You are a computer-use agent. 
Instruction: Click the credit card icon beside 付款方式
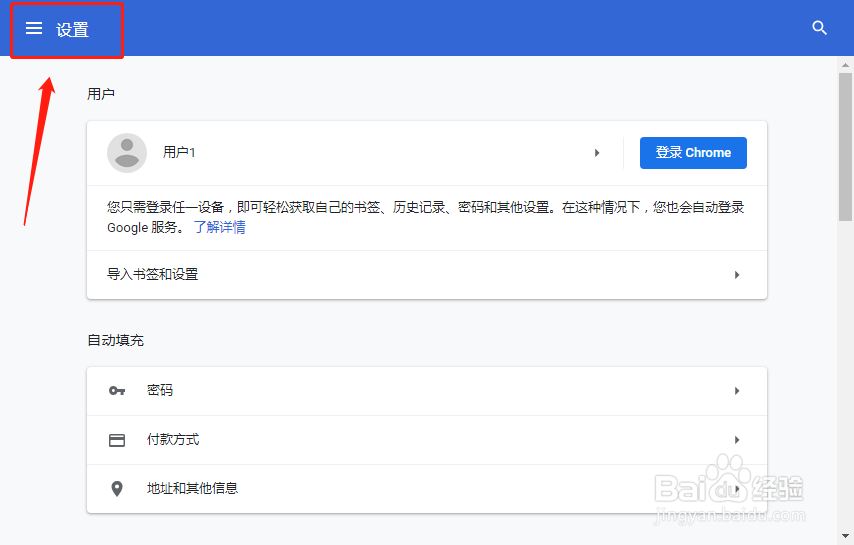(117, 440)
